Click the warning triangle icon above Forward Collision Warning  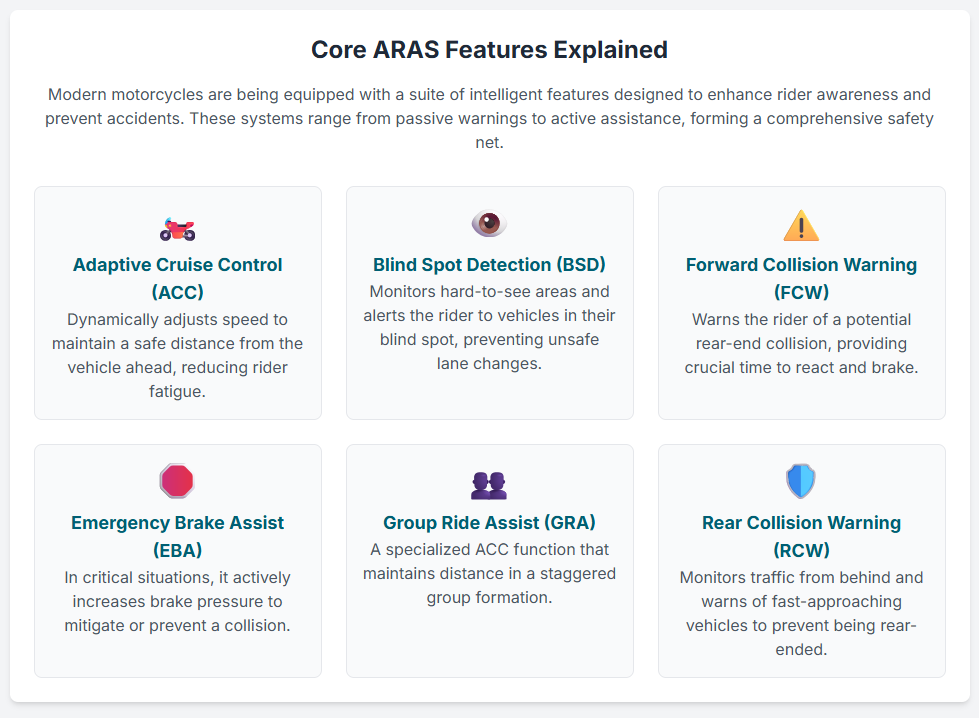(x=801, y=226)
